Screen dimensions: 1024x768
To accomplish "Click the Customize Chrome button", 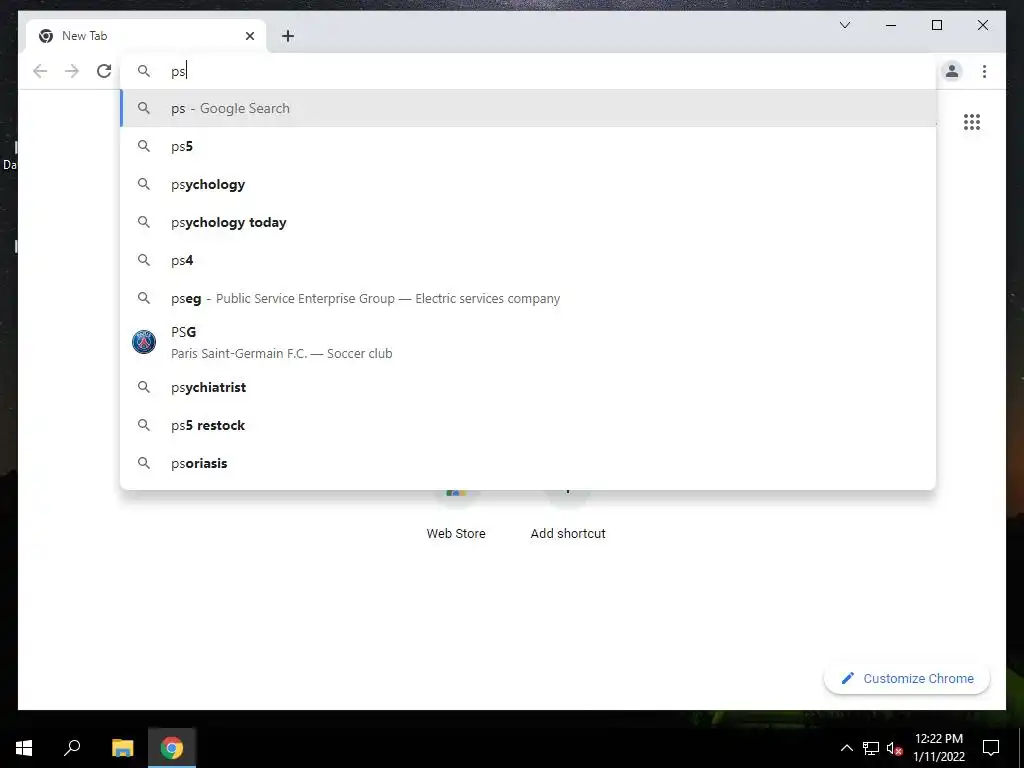I will (x=907, y=679).
